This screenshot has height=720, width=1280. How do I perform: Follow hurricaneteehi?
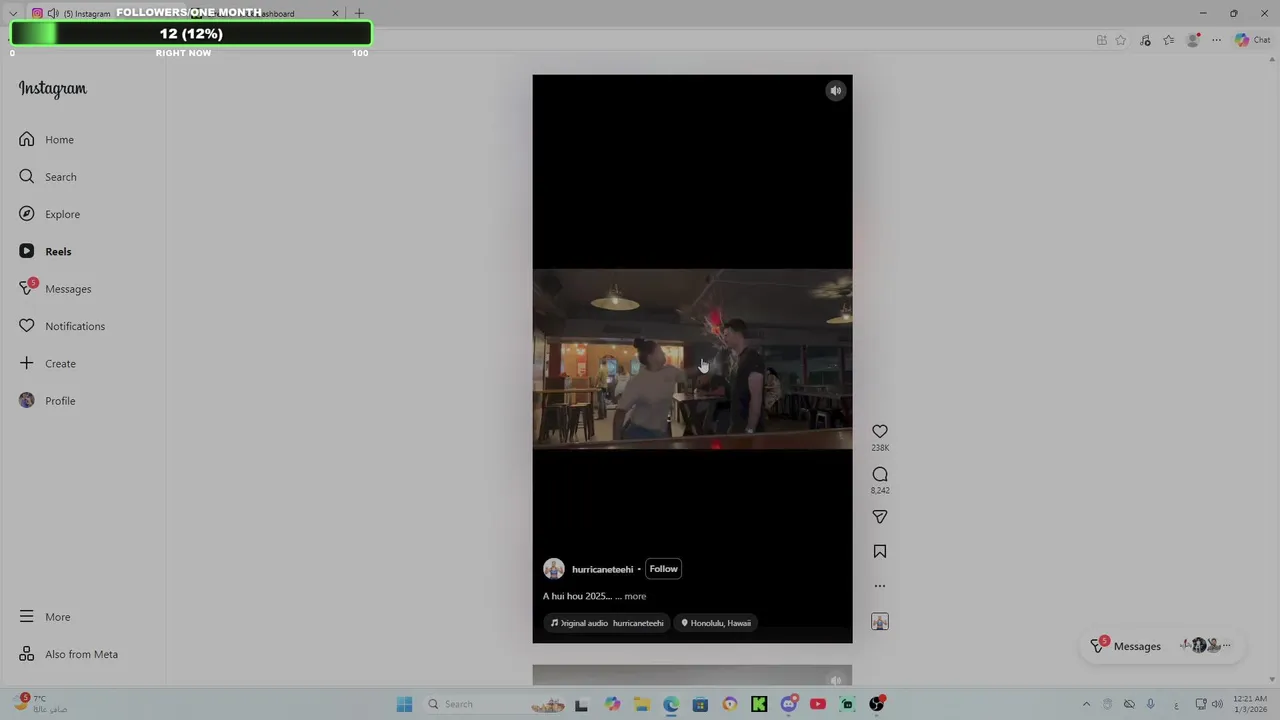[x=663, y=569]
